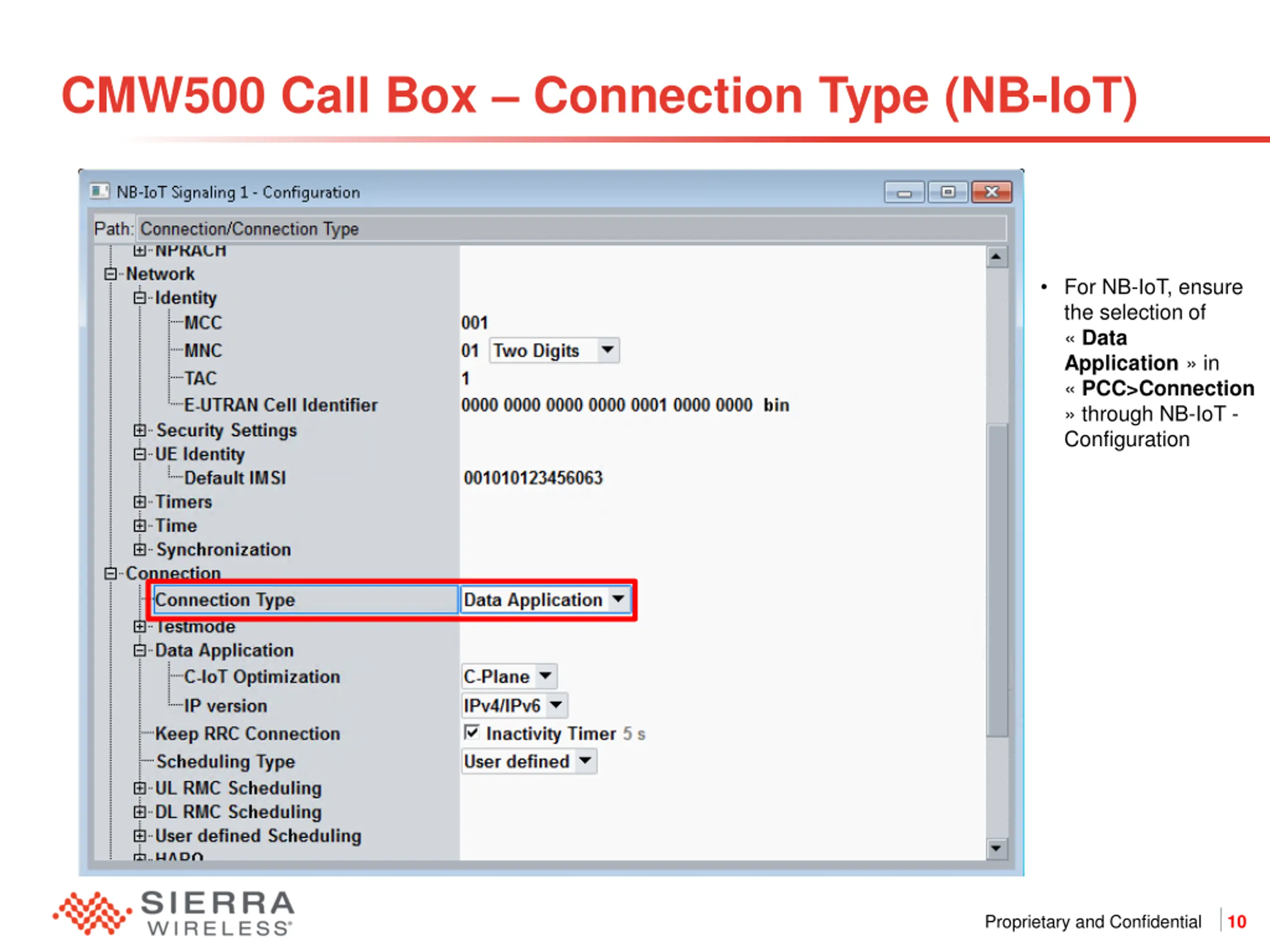Maximize the NB-IoT Signaling Configuration window
This screenshot has width=1270, height=952.
(x=948, y=192)
